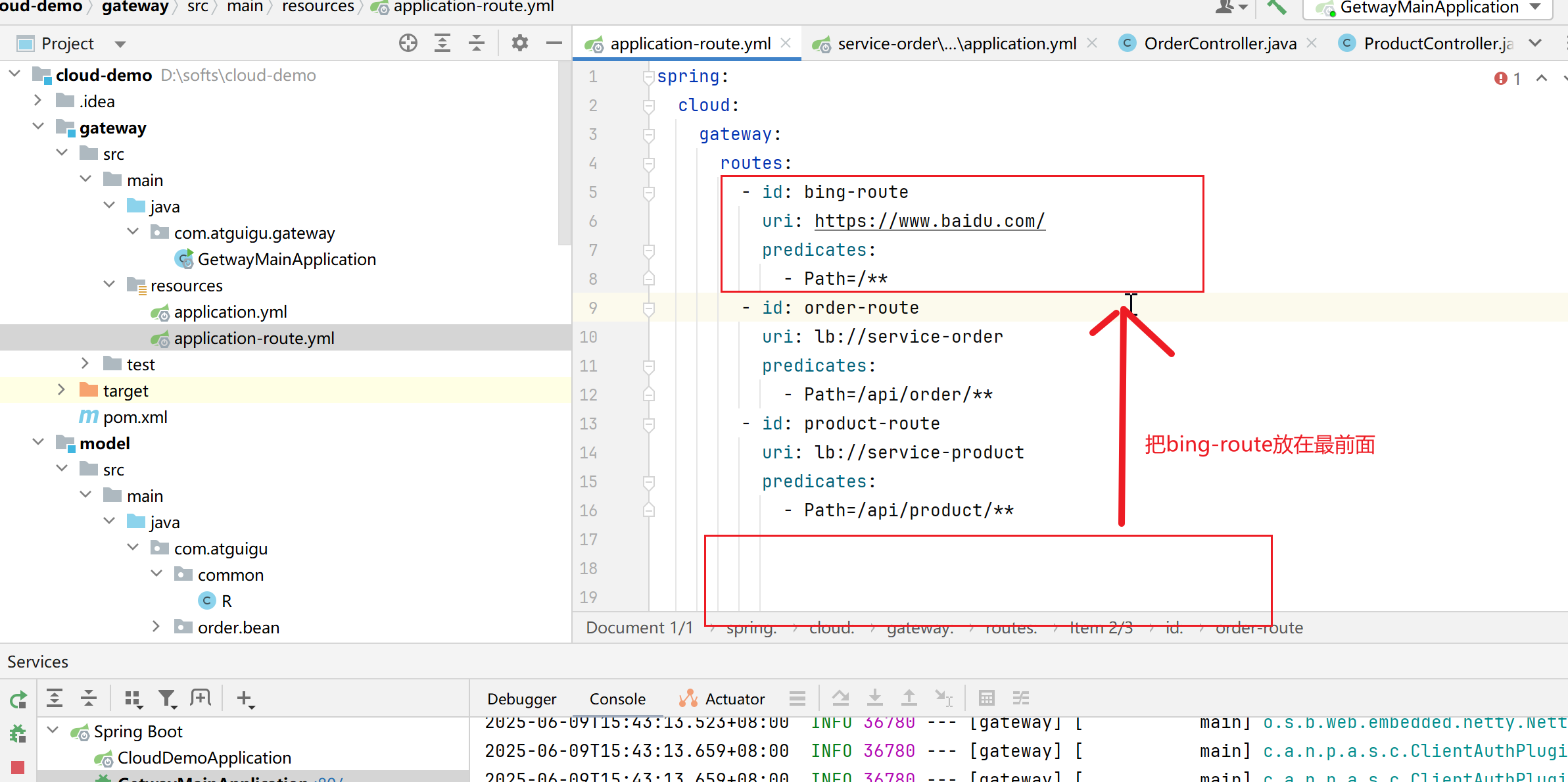Fold the spring block at line 1

point(648,77)
